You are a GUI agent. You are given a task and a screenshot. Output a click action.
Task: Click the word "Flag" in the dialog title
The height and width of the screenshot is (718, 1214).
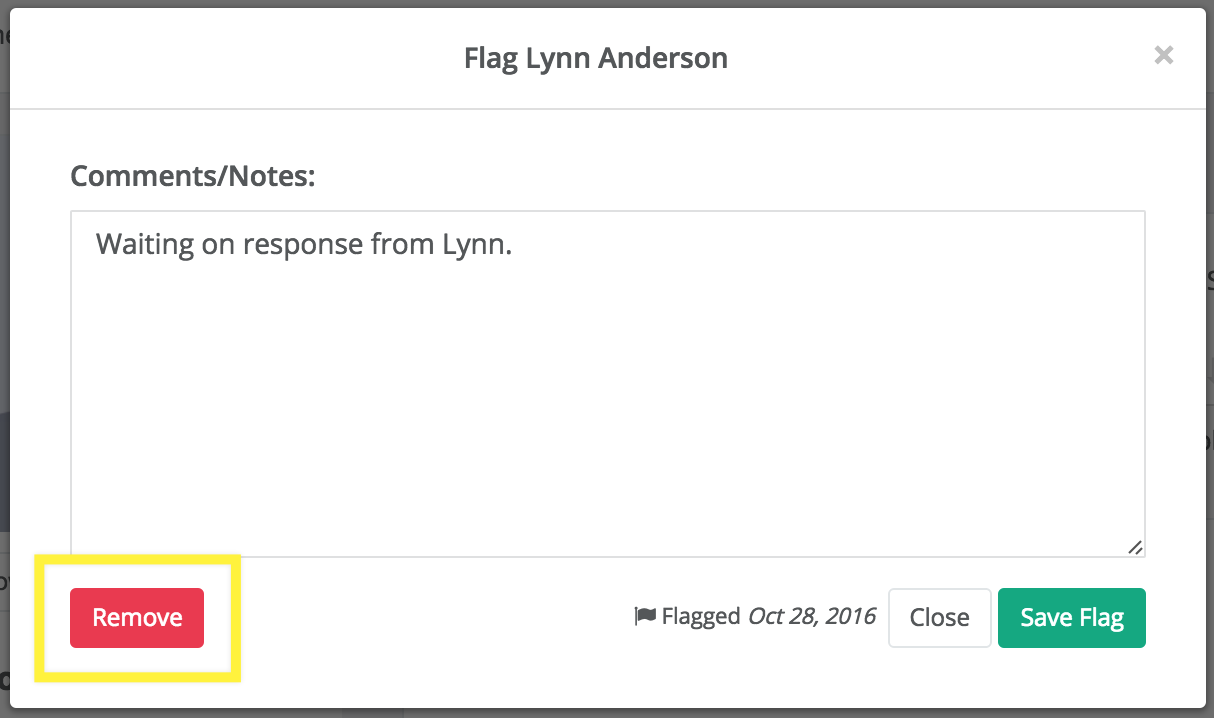pos(488,58)
